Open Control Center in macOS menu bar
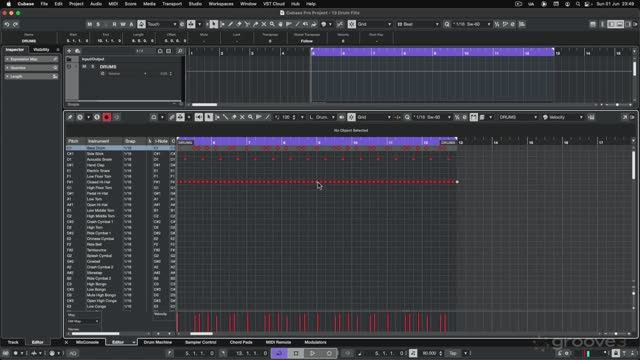The width and height of the screenshot is (640, 360). [x=587, y=4]
